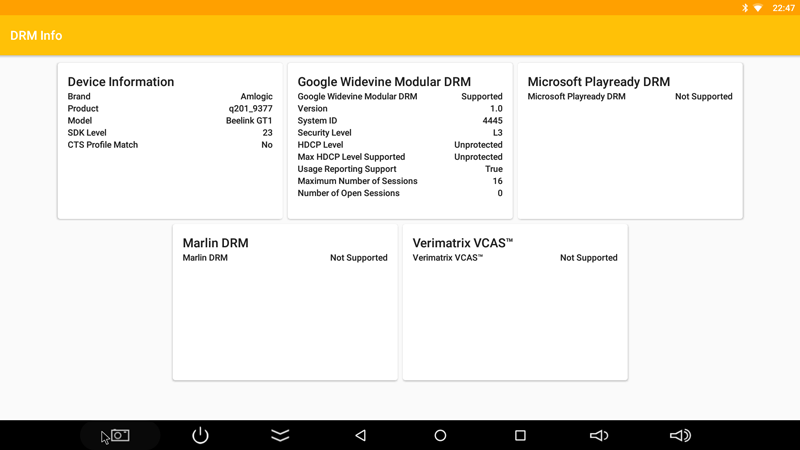
Task: Tap the 22:47 clock
Action: 784,8
